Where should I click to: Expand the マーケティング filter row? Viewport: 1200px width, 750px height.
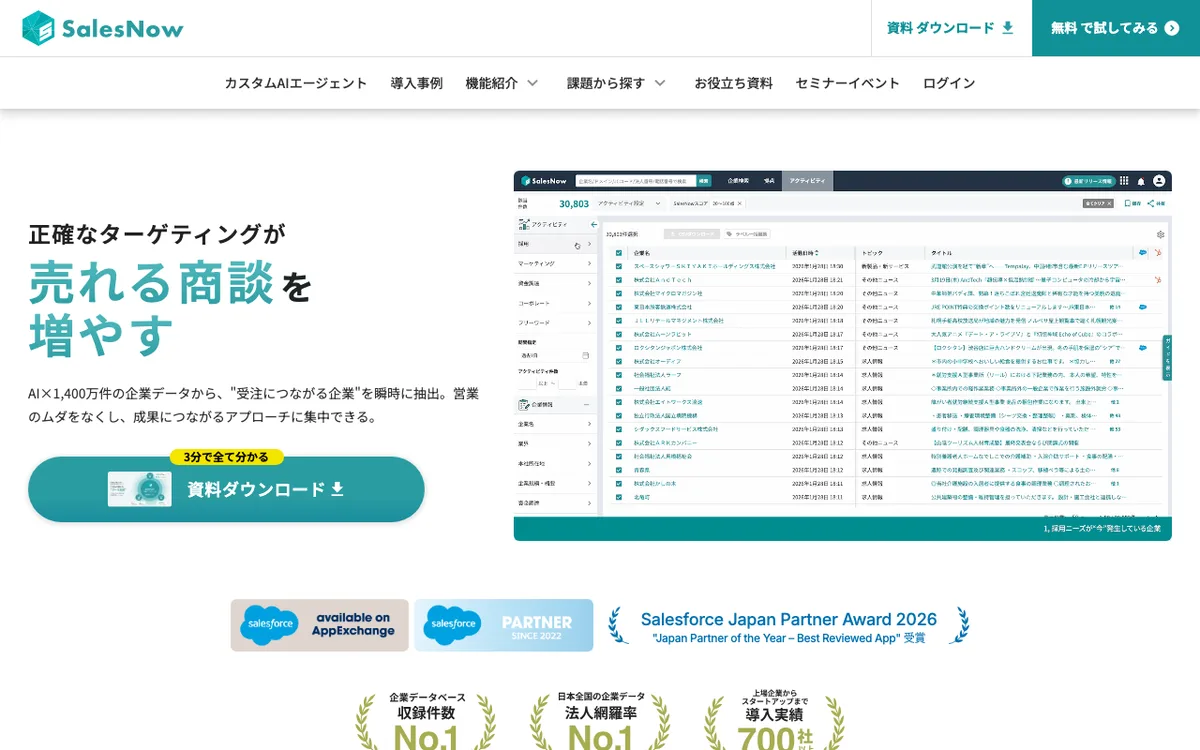pos(556,264)
